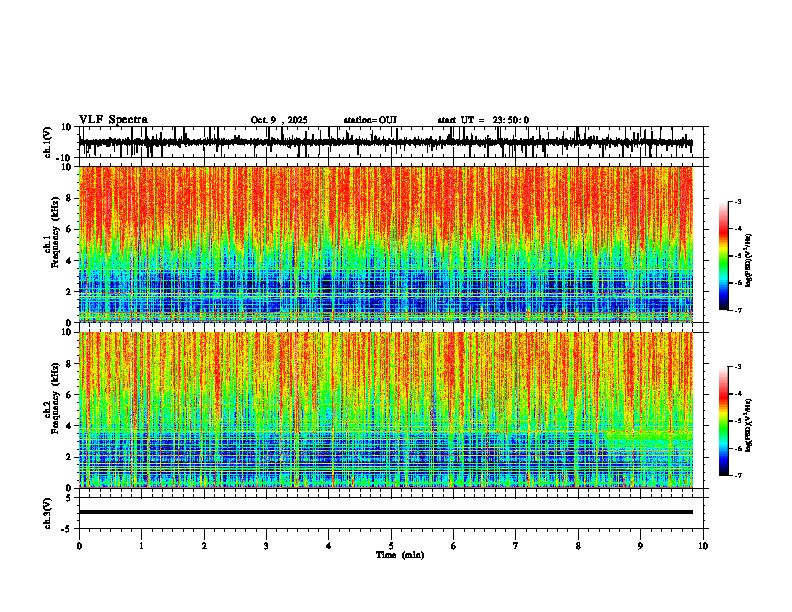Click the time axis end label "10"
Screen dimensions: 792x612
(703, 546)
